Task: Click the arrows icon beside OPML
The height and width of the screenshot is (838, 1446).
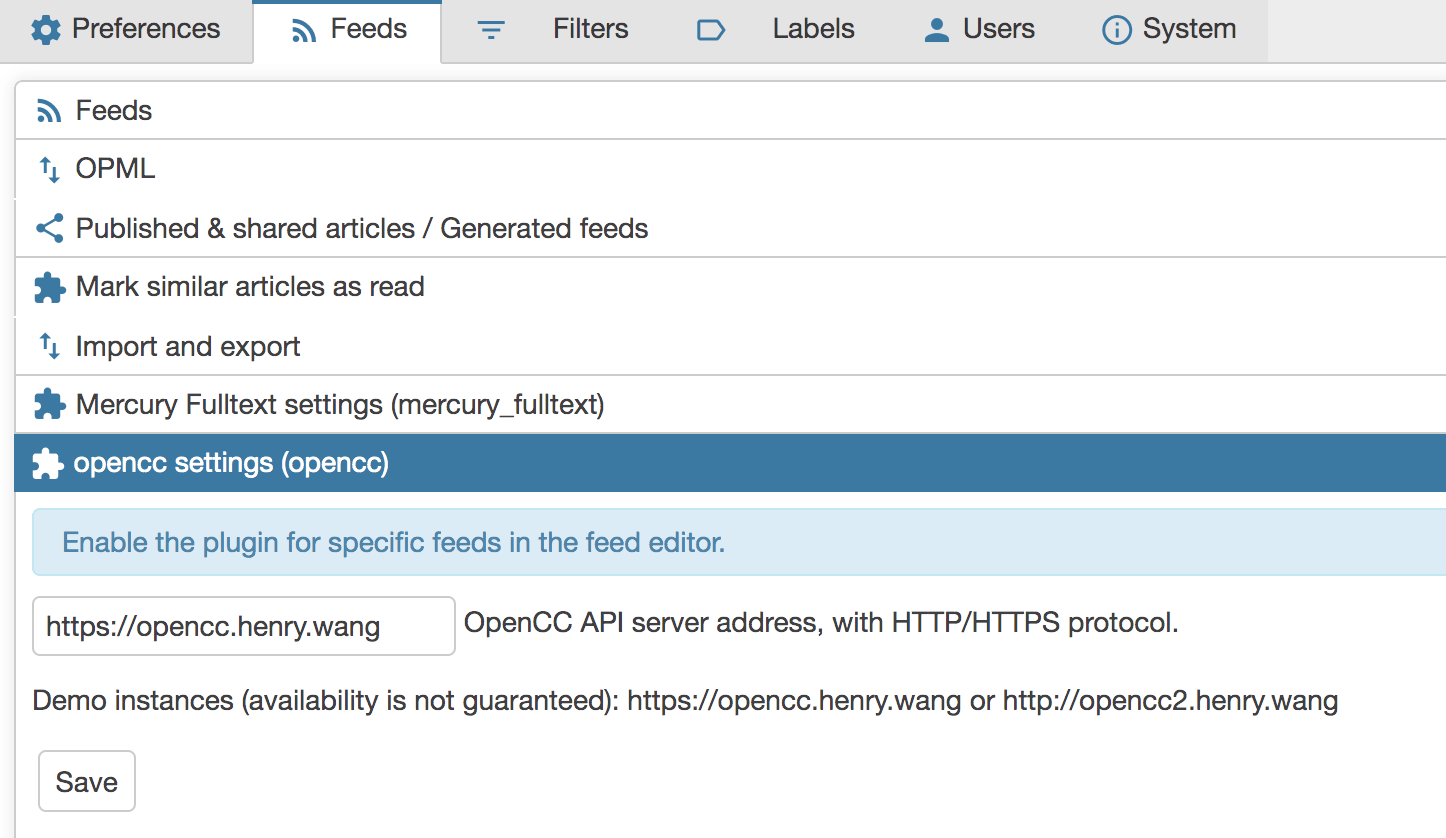Action: click(x=49, y=169)
